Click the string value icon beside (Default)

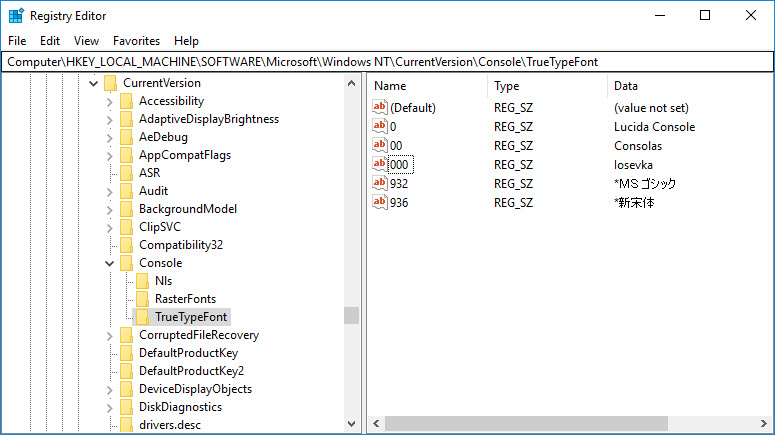(380, 107)
